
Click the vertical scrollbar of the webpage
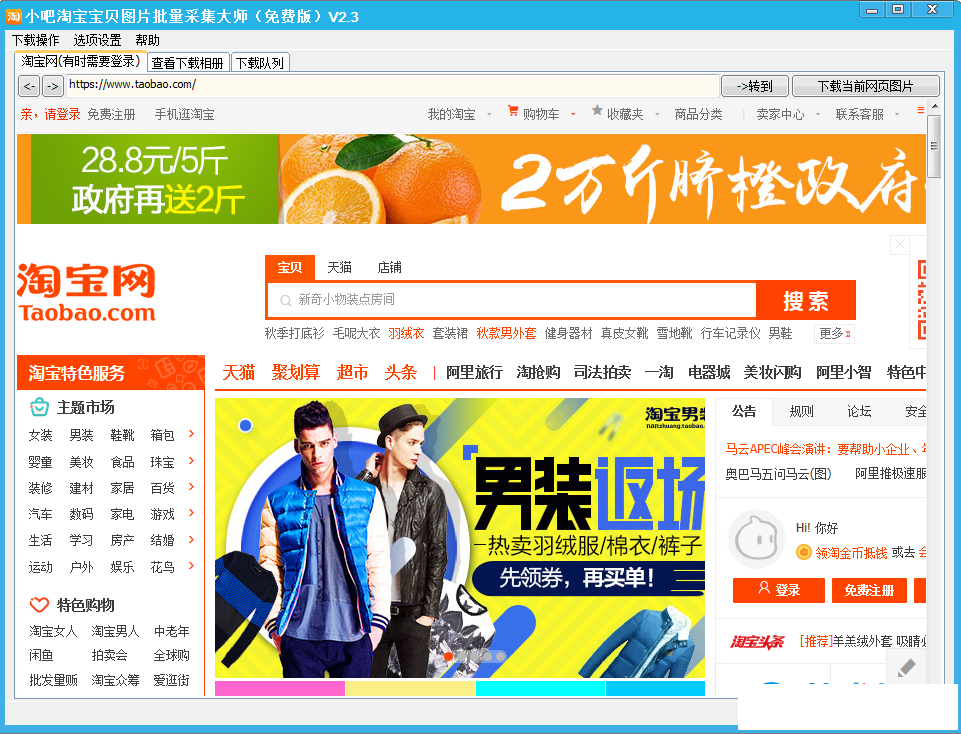point(934,400)
